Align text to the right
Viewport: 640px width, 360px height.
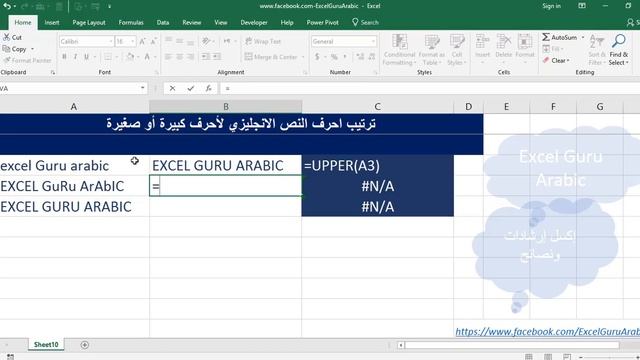(190, 57)
